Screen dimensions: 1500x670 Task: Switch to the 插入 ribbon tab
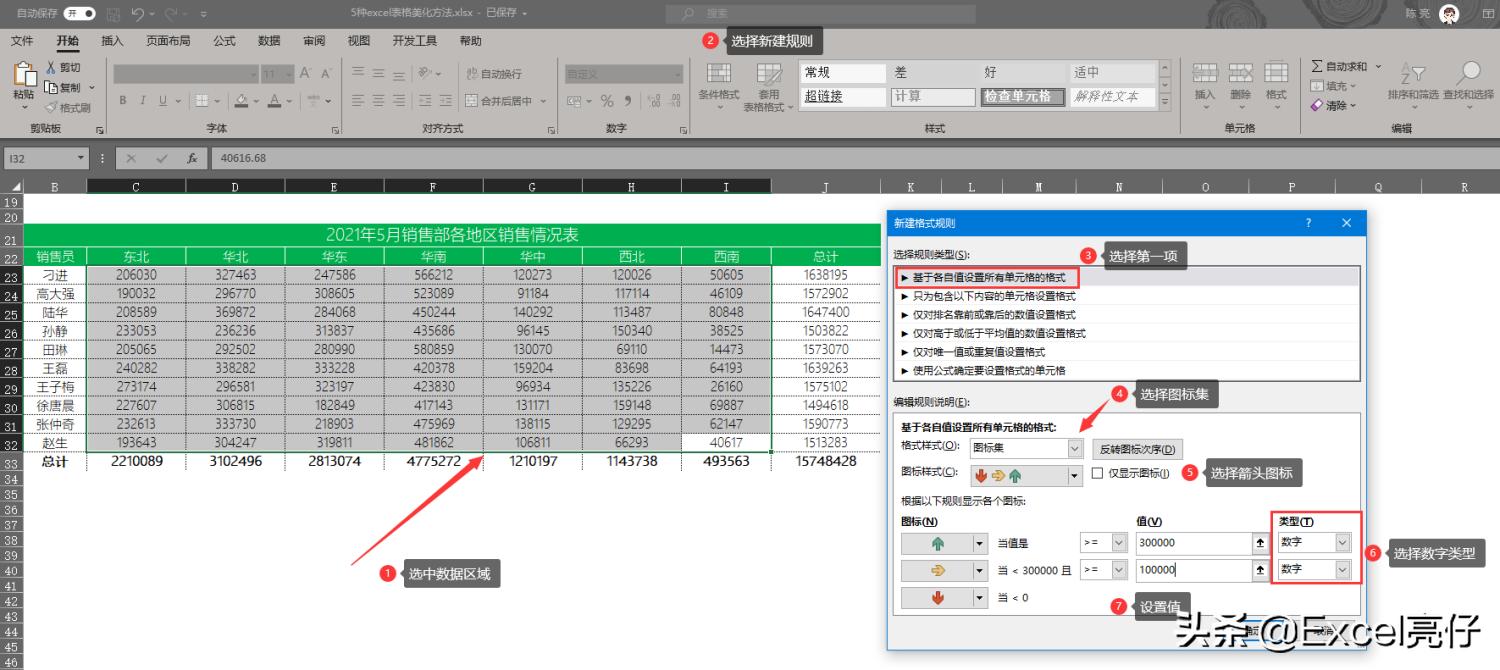coord(111,41)
